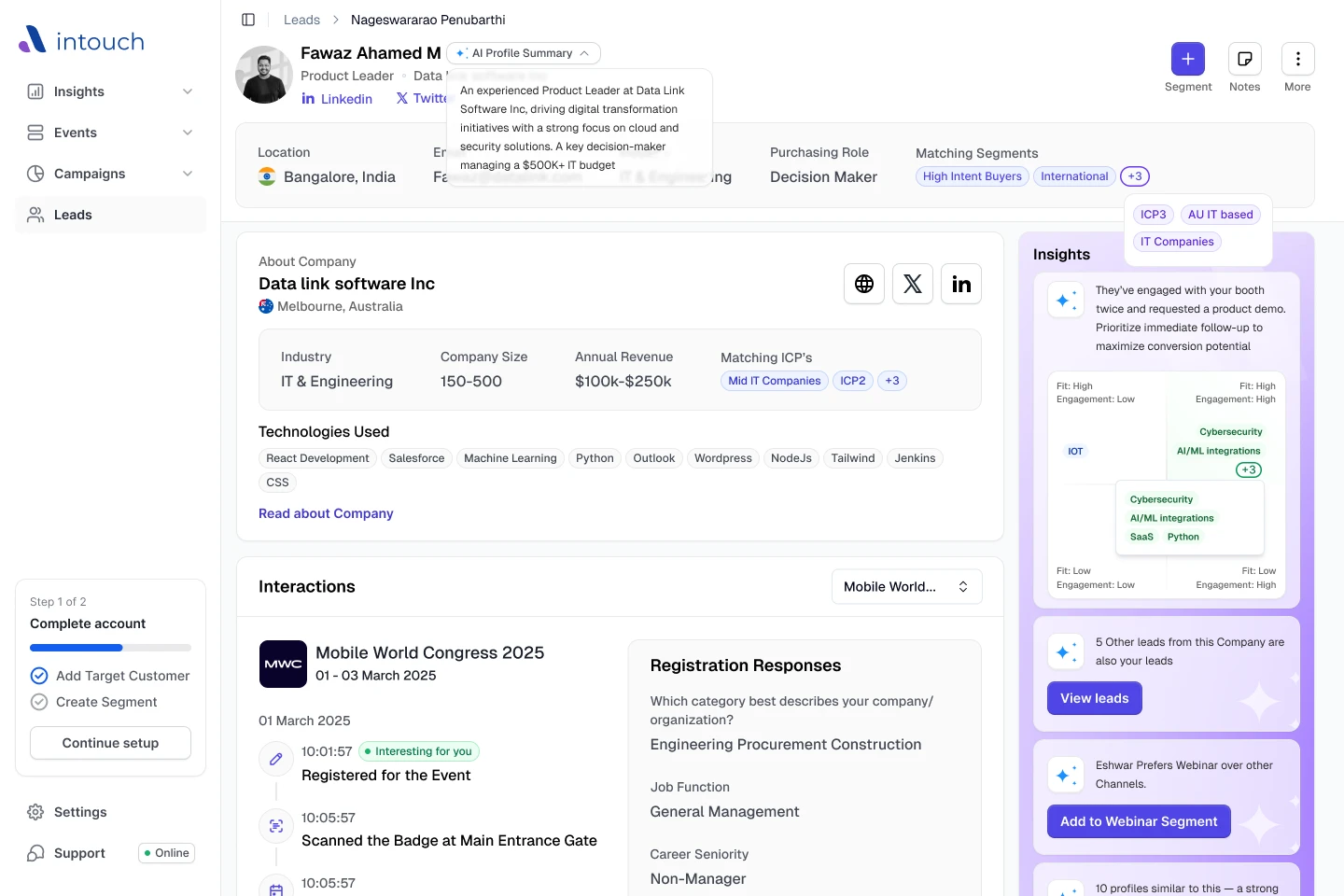Open Campaigns in the sidebar
The image size is (1344, 896).
110,174
